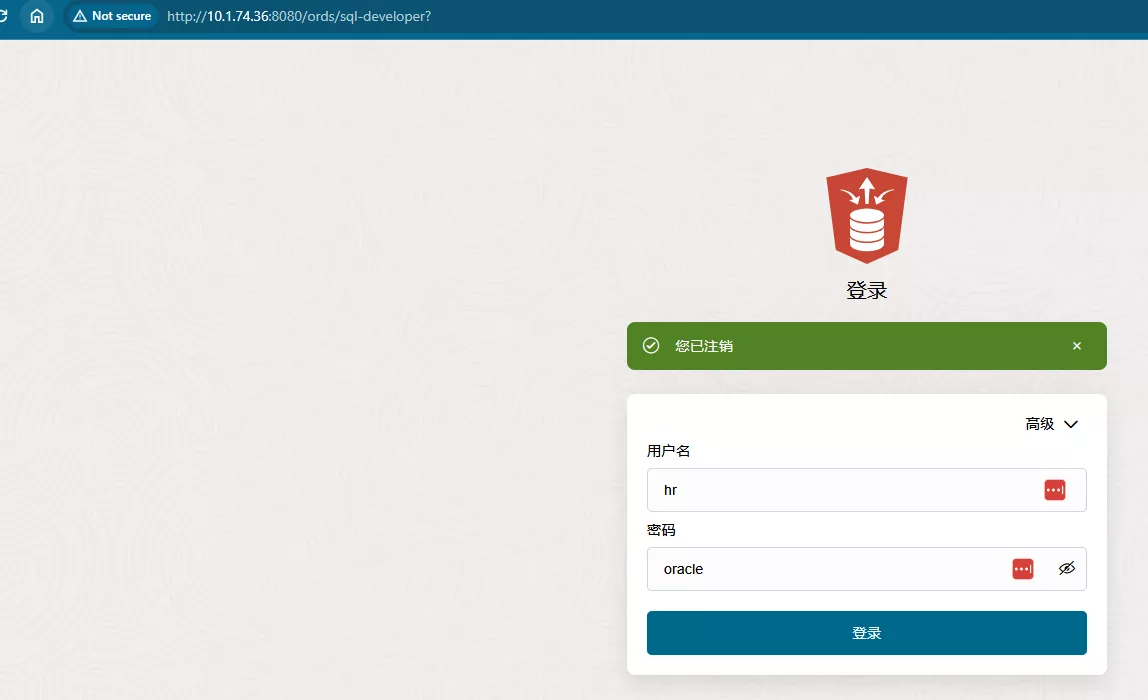
Task: Click the 您已注销 message text
Action: 704,346
